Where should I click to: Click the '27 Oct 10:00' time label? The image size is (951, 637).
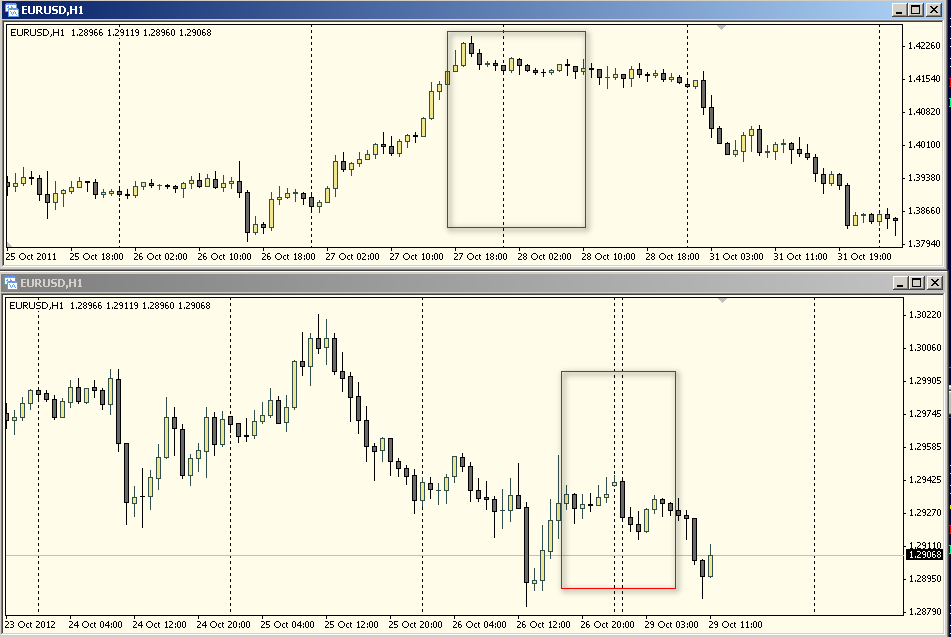[416, 257]
